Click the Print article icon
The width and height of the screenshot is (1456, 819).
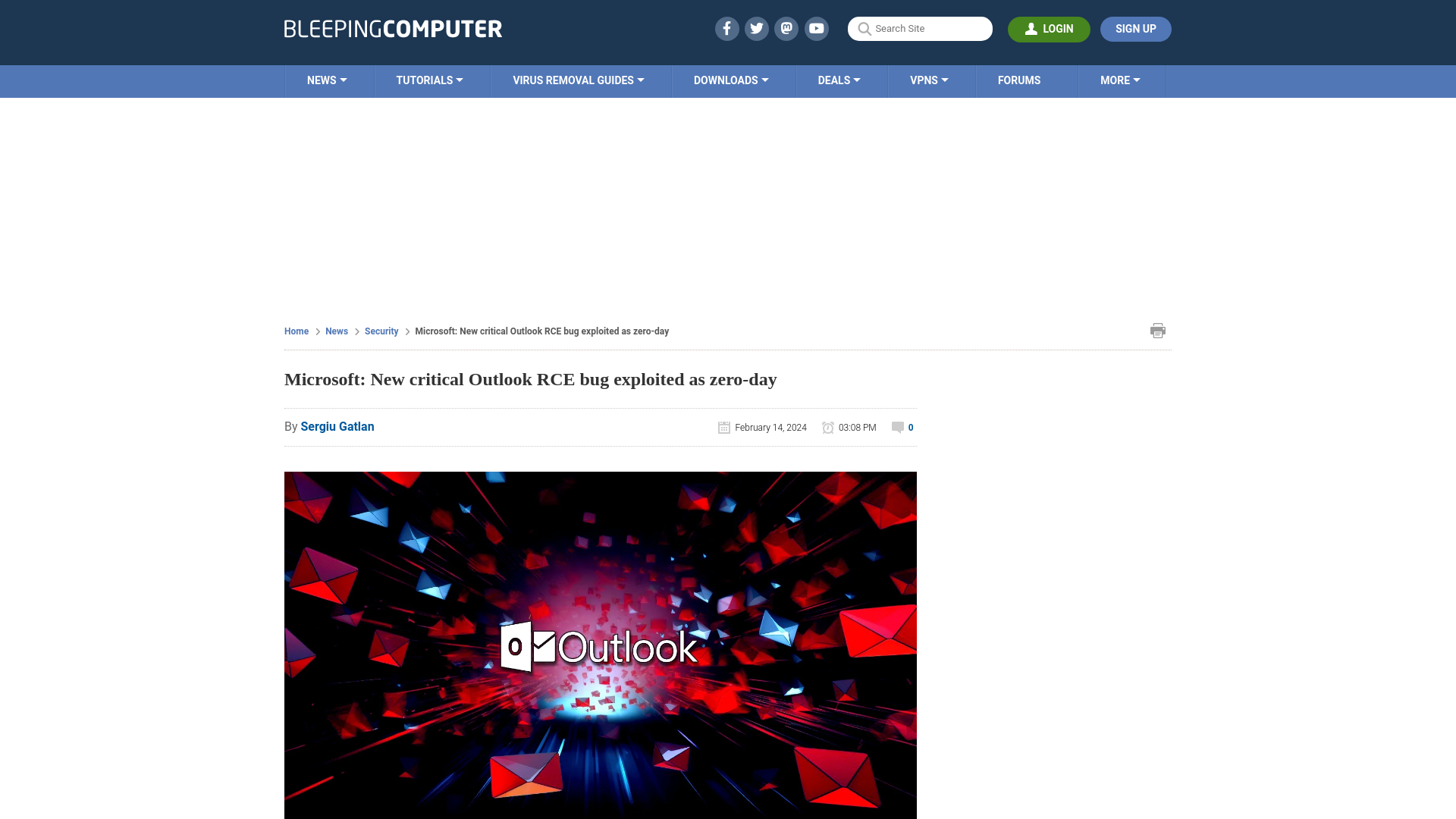point(1157,330)
